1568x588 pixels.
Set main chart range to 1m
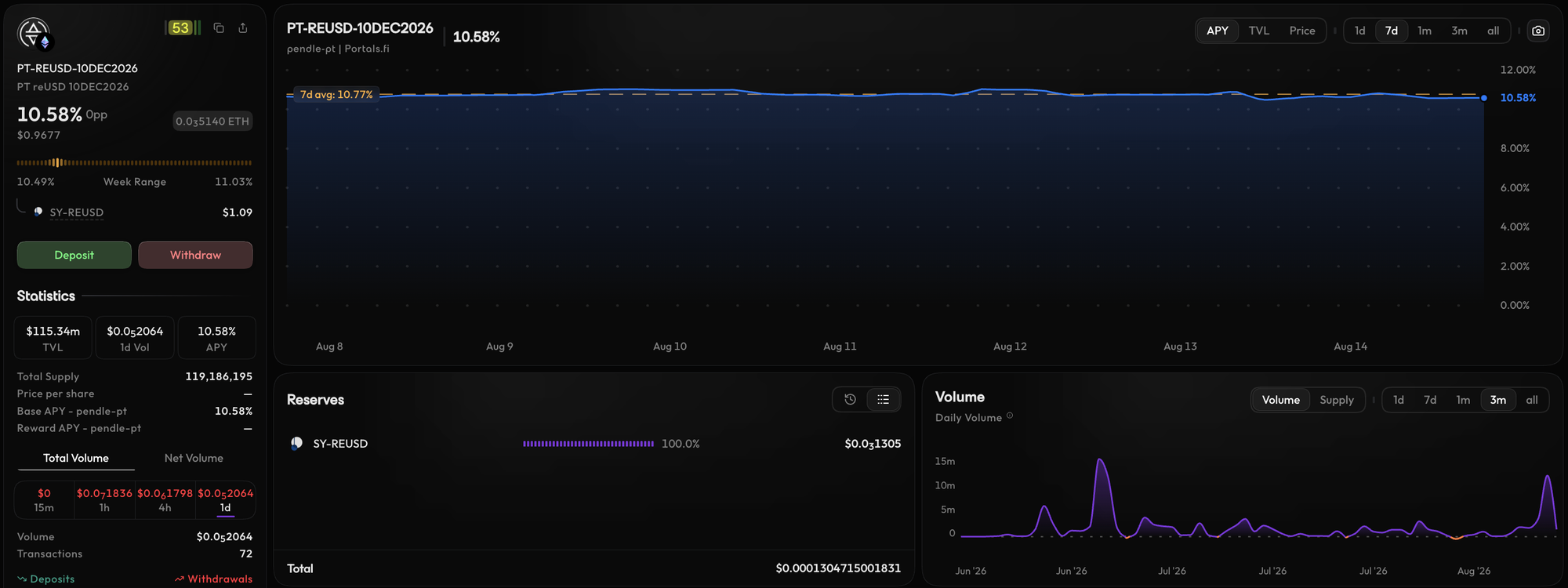click(1425, 31)
